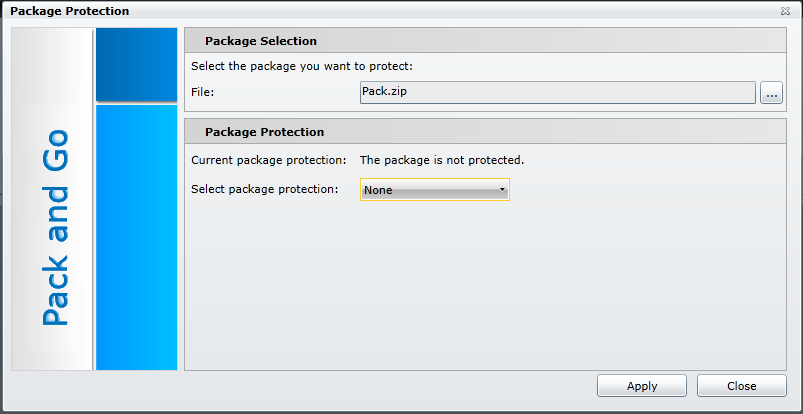Click the browse "..." button beside Pack.zip

(771, 93)
